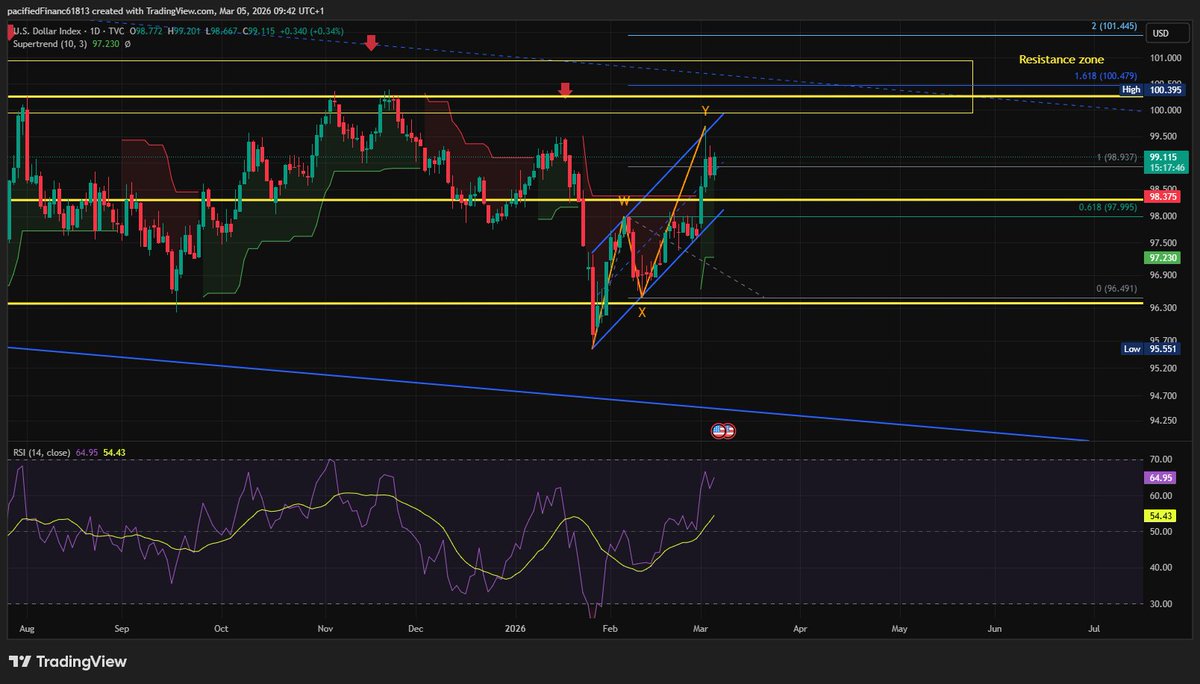This screenshot has width=1200, height=684.
Task: Click the yellow 54.43 RSI MA label
Action: tap(1161, 515)
